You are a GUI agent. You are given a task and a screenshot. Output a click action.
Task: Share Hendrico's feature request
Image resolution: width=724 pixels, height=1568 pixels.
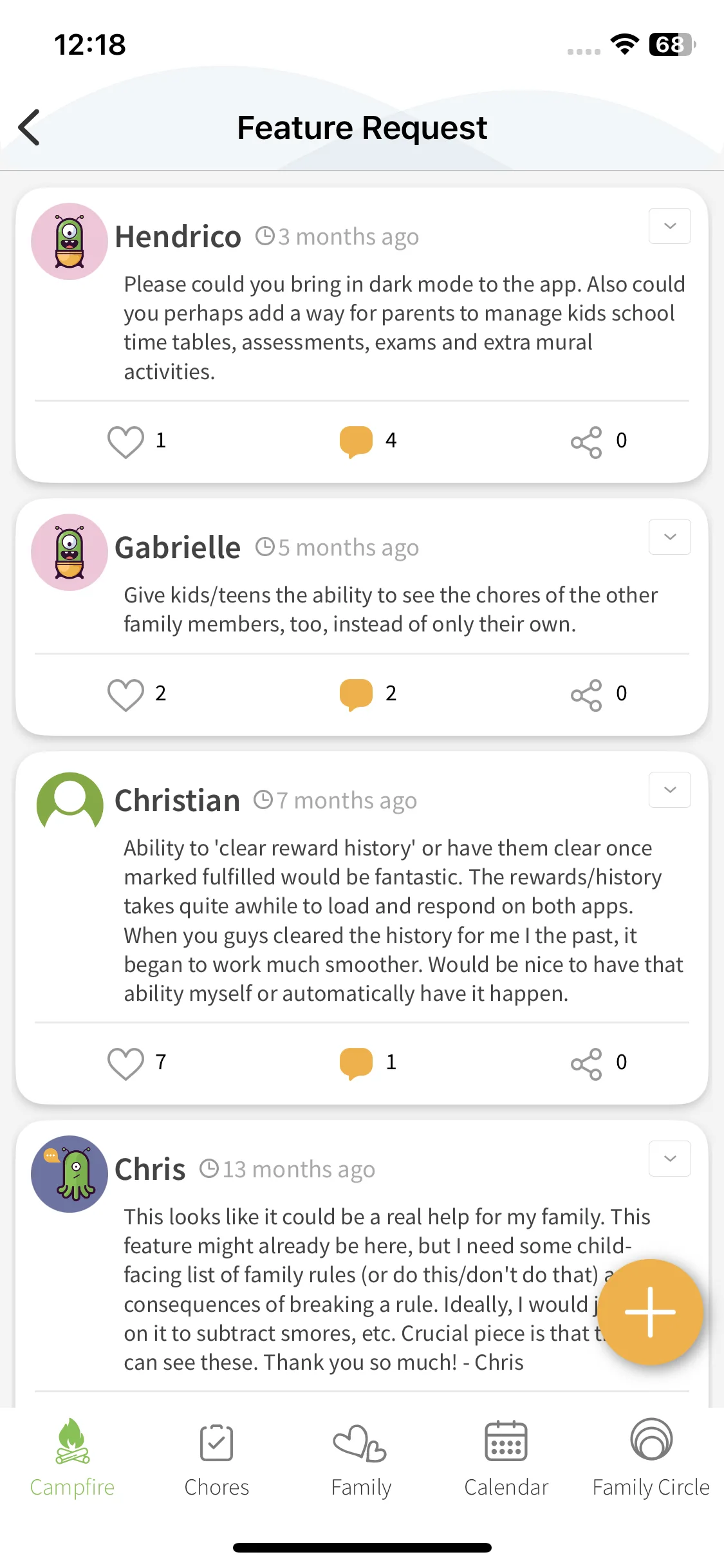click(586, 442)
